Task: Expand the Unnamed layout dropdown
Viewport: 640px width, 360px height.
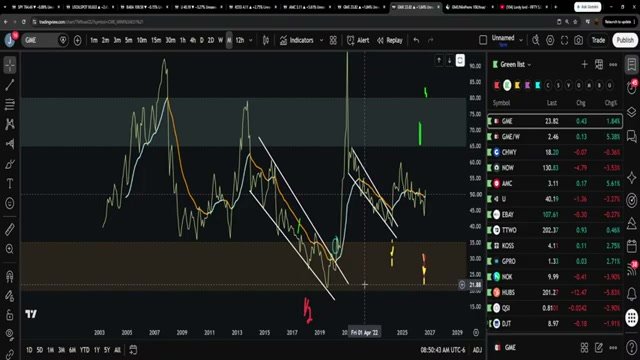Action: [x=521, y=40]
